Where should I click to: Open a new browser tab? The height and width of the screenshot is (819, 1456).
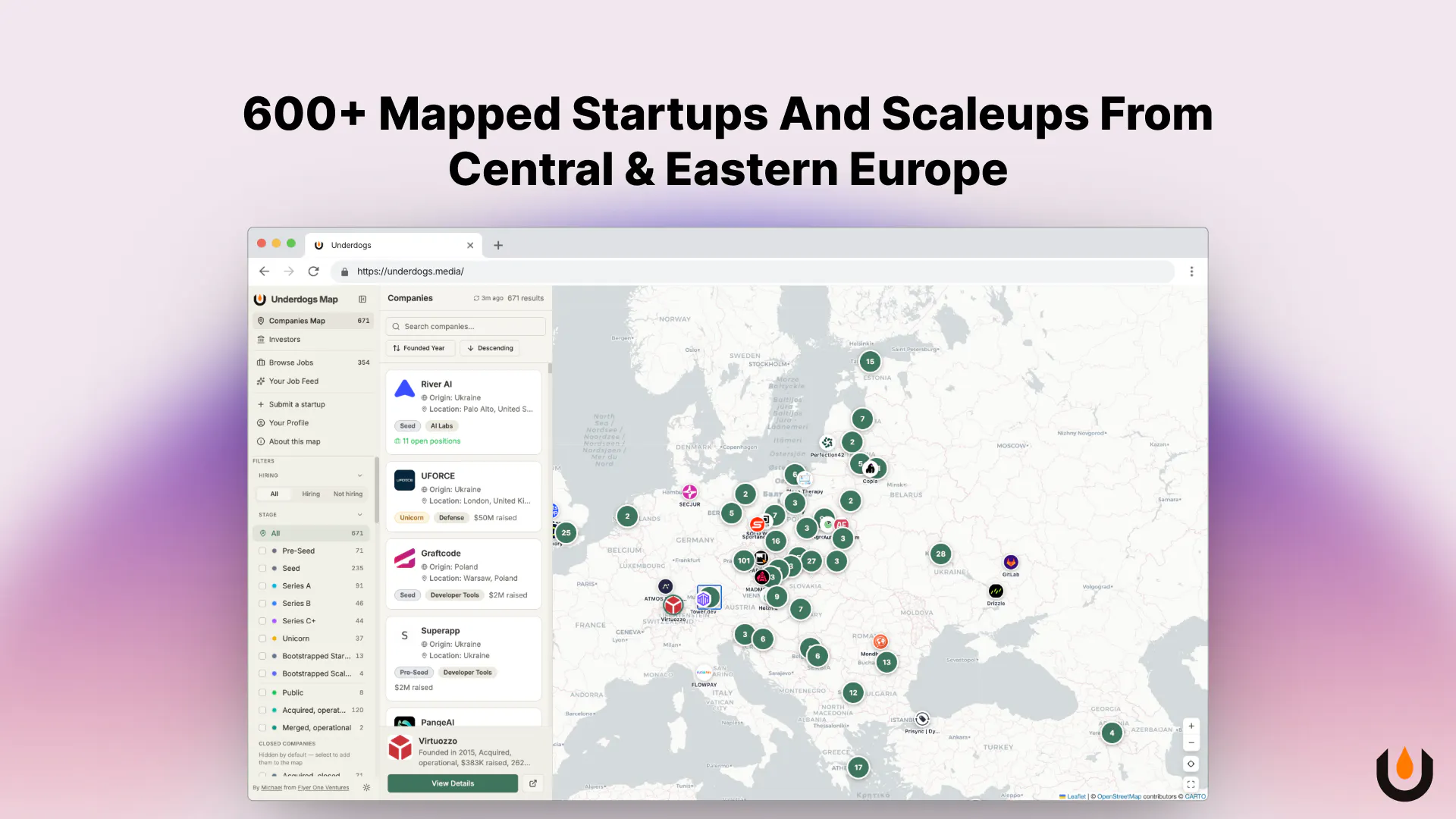(498, 245)
